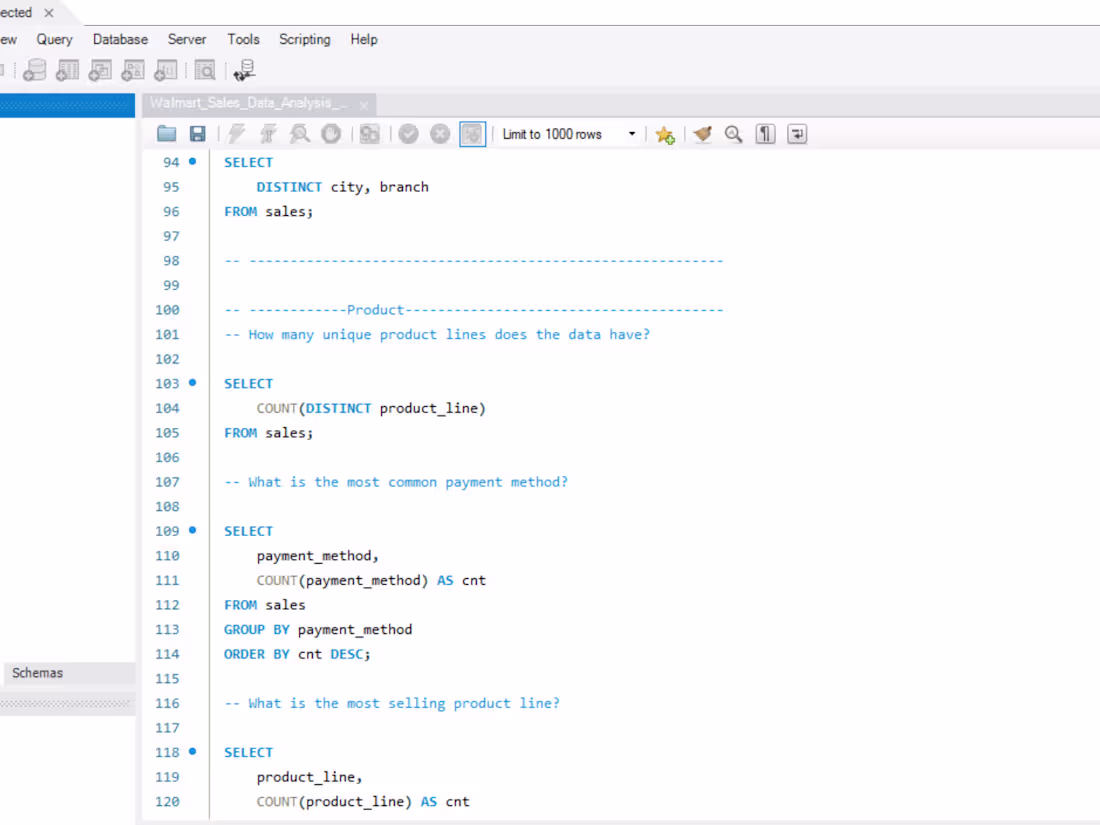Toggle word wrapping in the editor
This screenshot has width=1100, height=825.
tap(797, 133)
